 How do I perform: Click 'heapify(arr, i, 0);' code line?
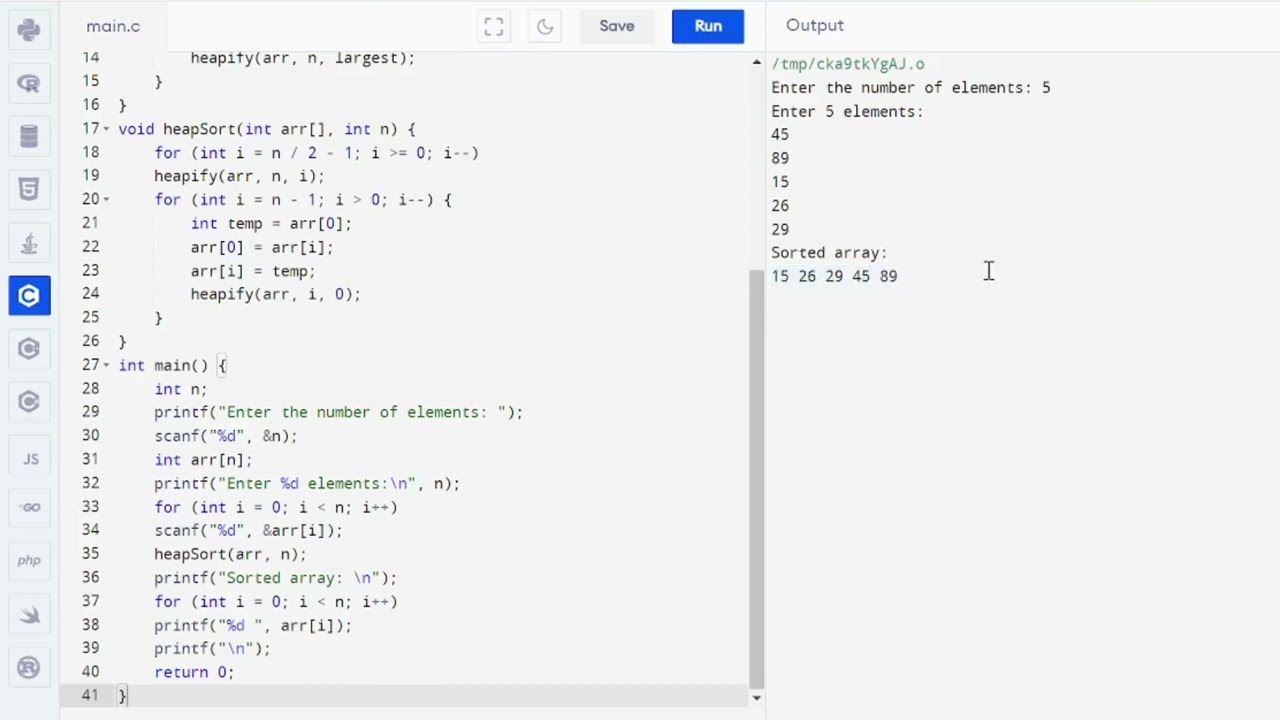(275, 294)
